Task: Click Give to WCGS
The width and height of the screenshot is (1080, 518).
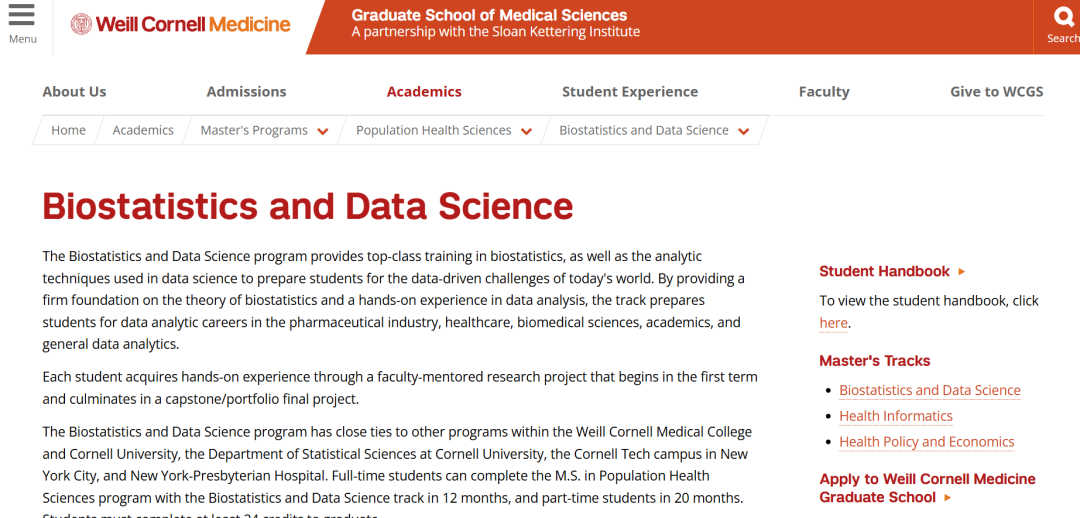Action: click(x=996, y=91)
